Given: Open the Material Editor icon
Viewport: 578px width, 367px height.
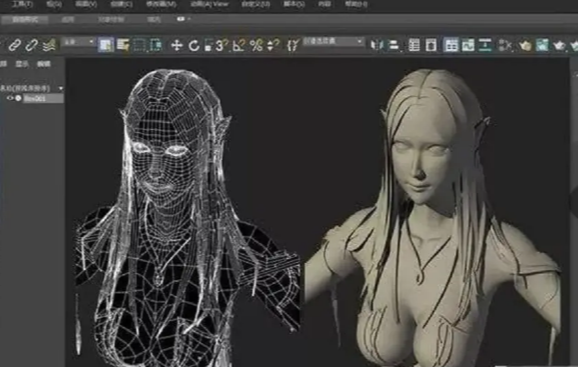Looking at the screenshot, I should [x=505, y=45].
